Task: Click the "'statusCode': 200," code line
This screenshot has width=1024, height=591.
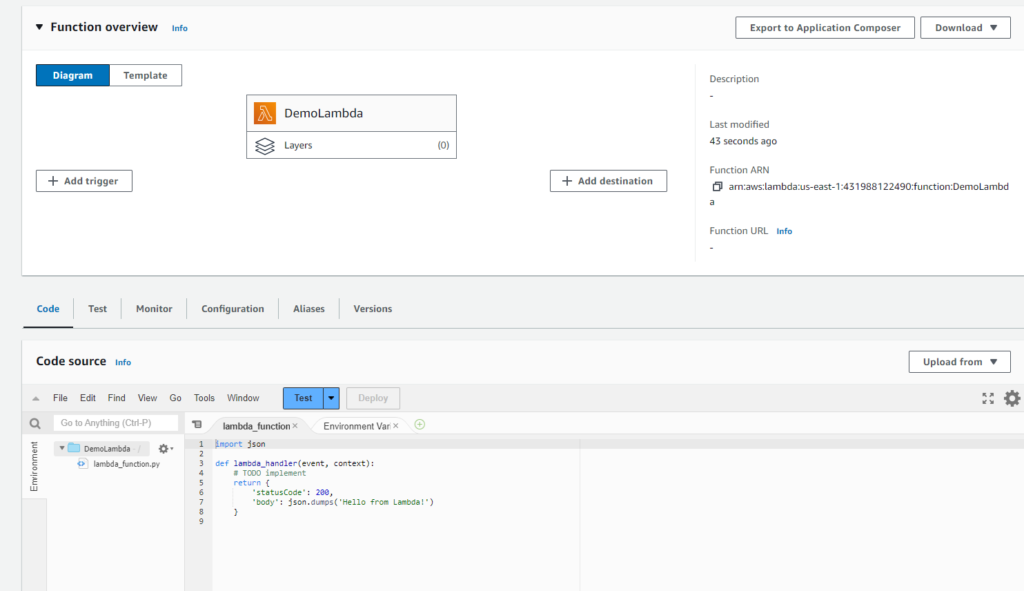Action: pyautogui.click(x=293, y=492)
